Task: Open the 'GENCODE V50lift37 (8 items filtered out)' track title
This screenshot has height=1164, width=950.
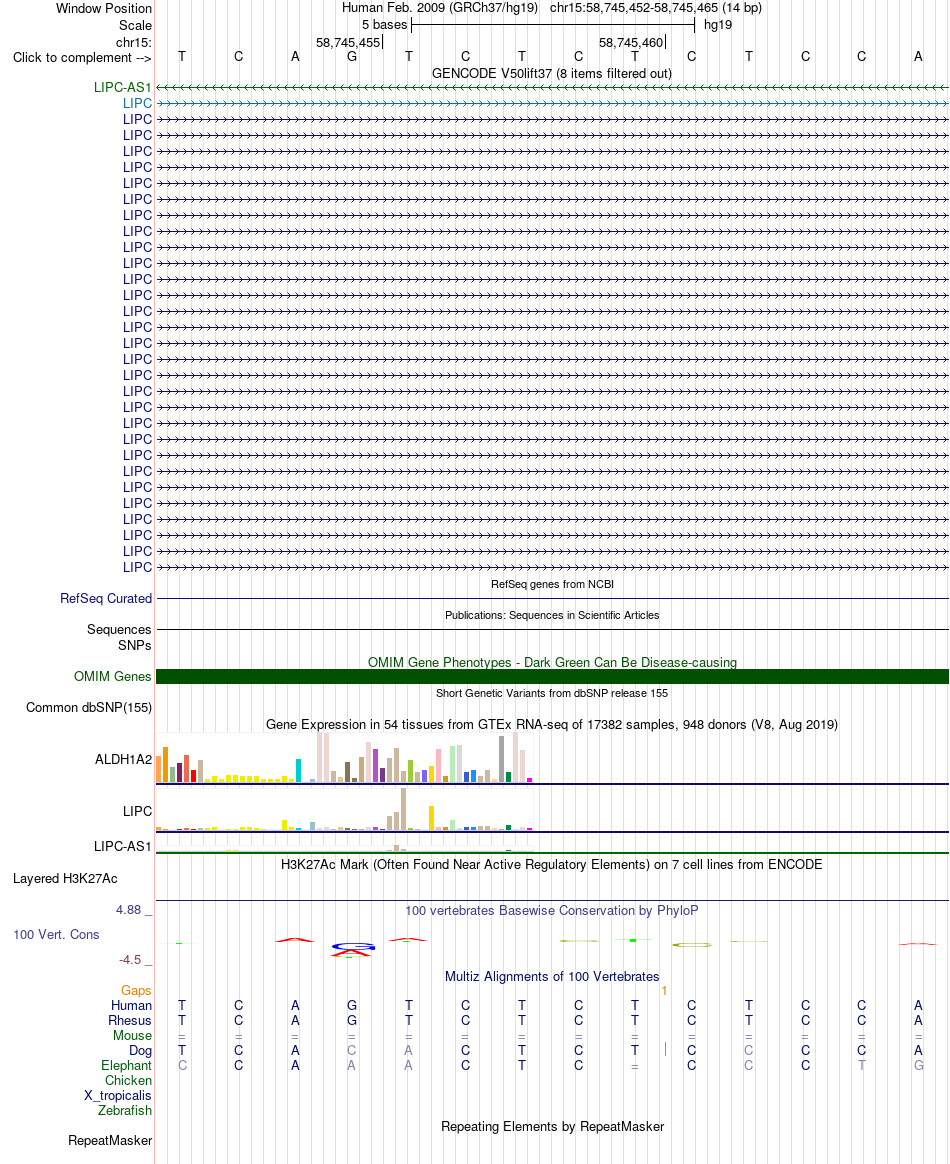Action: coord(551,73)
